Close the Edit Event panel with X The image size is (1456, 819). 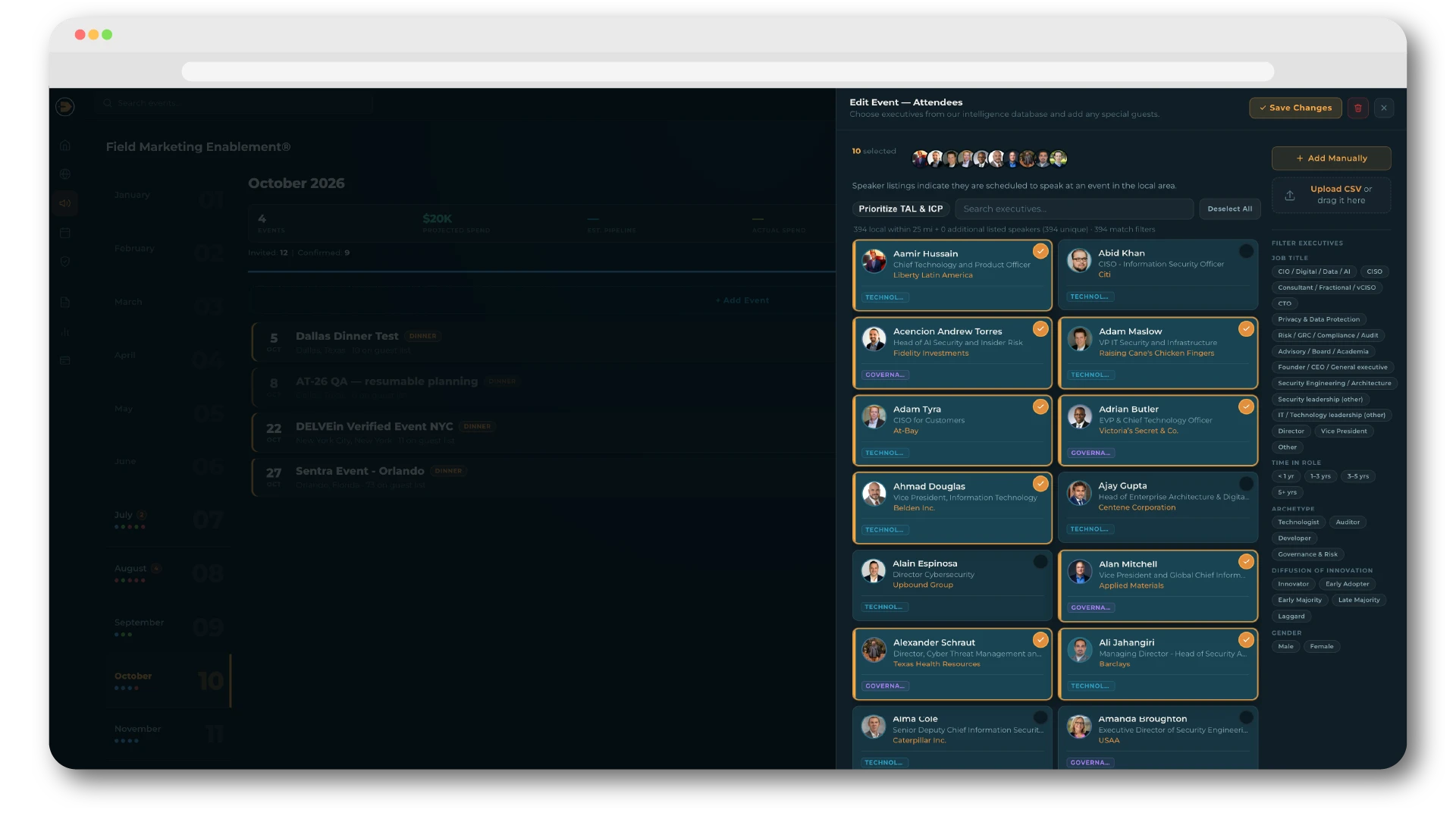pyautogui.click(x=1384, y=108)
